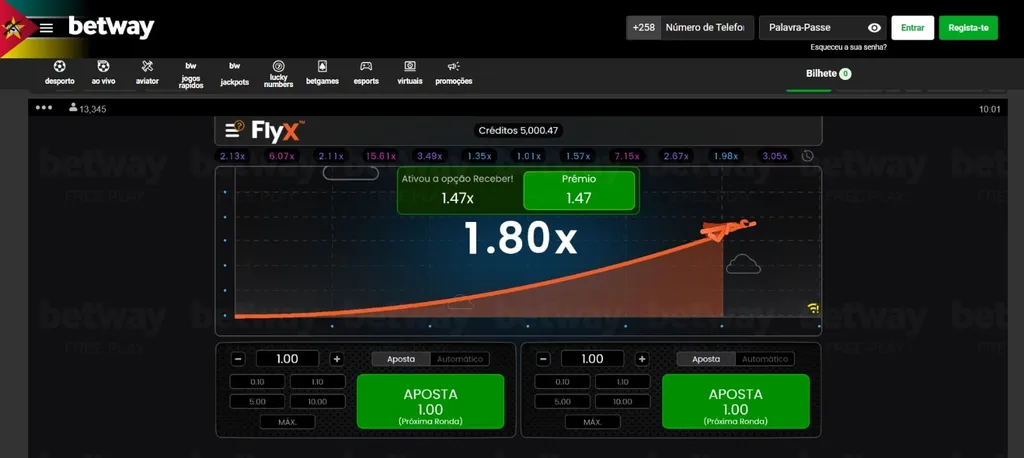
Task: Click MÁX. in the first bet panel
Action: click(287, 422)
